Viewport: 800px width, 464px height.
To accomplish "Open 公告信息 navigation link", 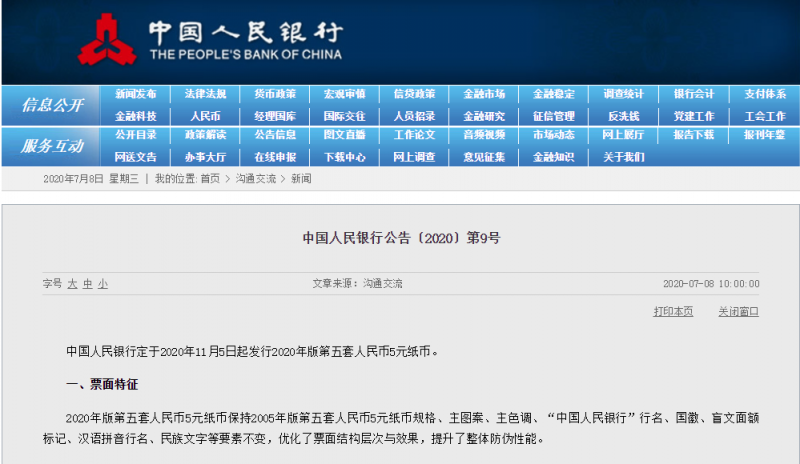I will 275,135.
